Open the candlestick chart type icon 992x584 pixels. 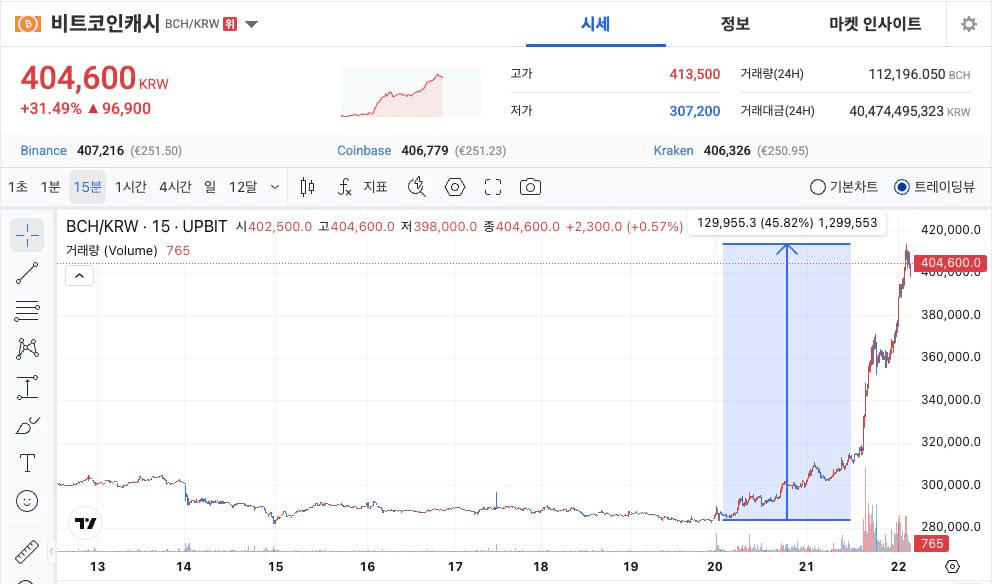[307, 187]
